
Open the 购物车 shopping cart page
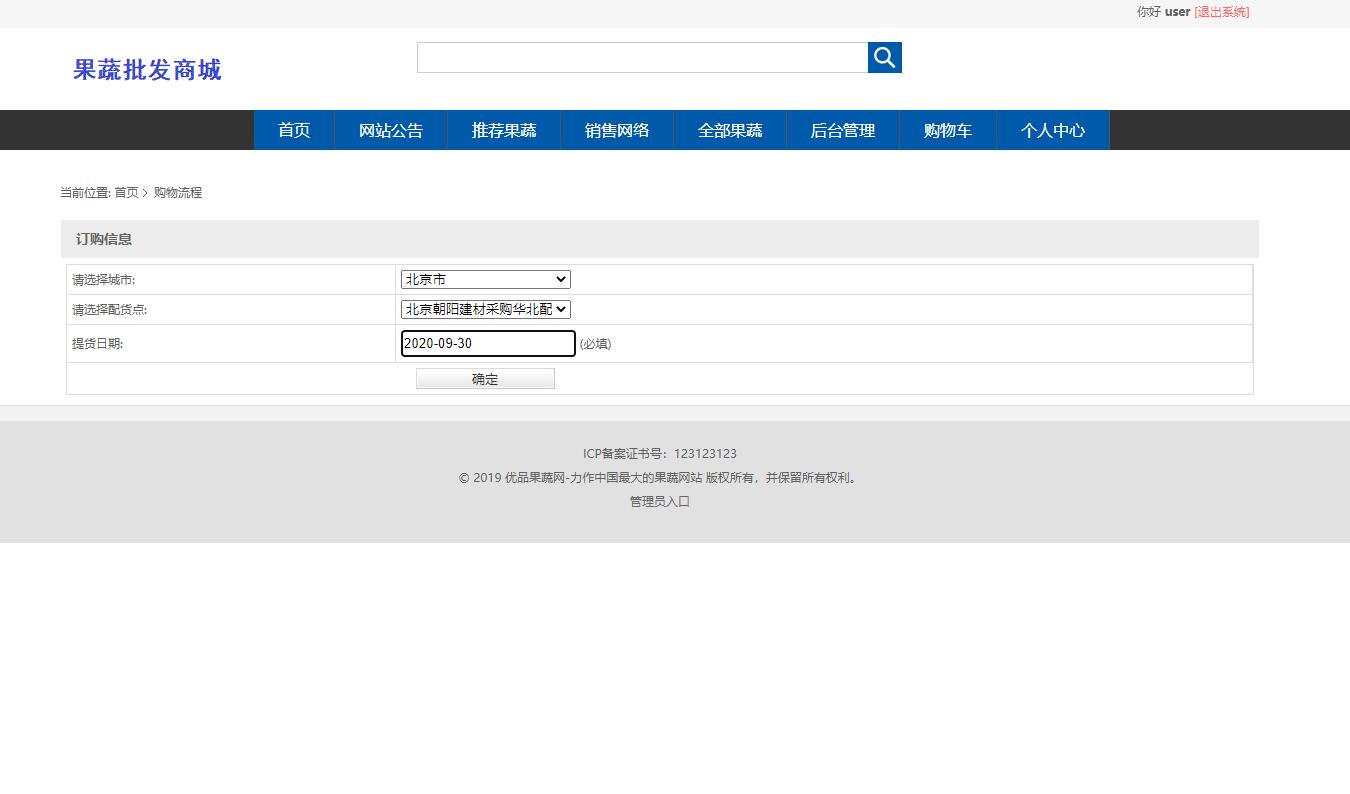tap(947, 130)
